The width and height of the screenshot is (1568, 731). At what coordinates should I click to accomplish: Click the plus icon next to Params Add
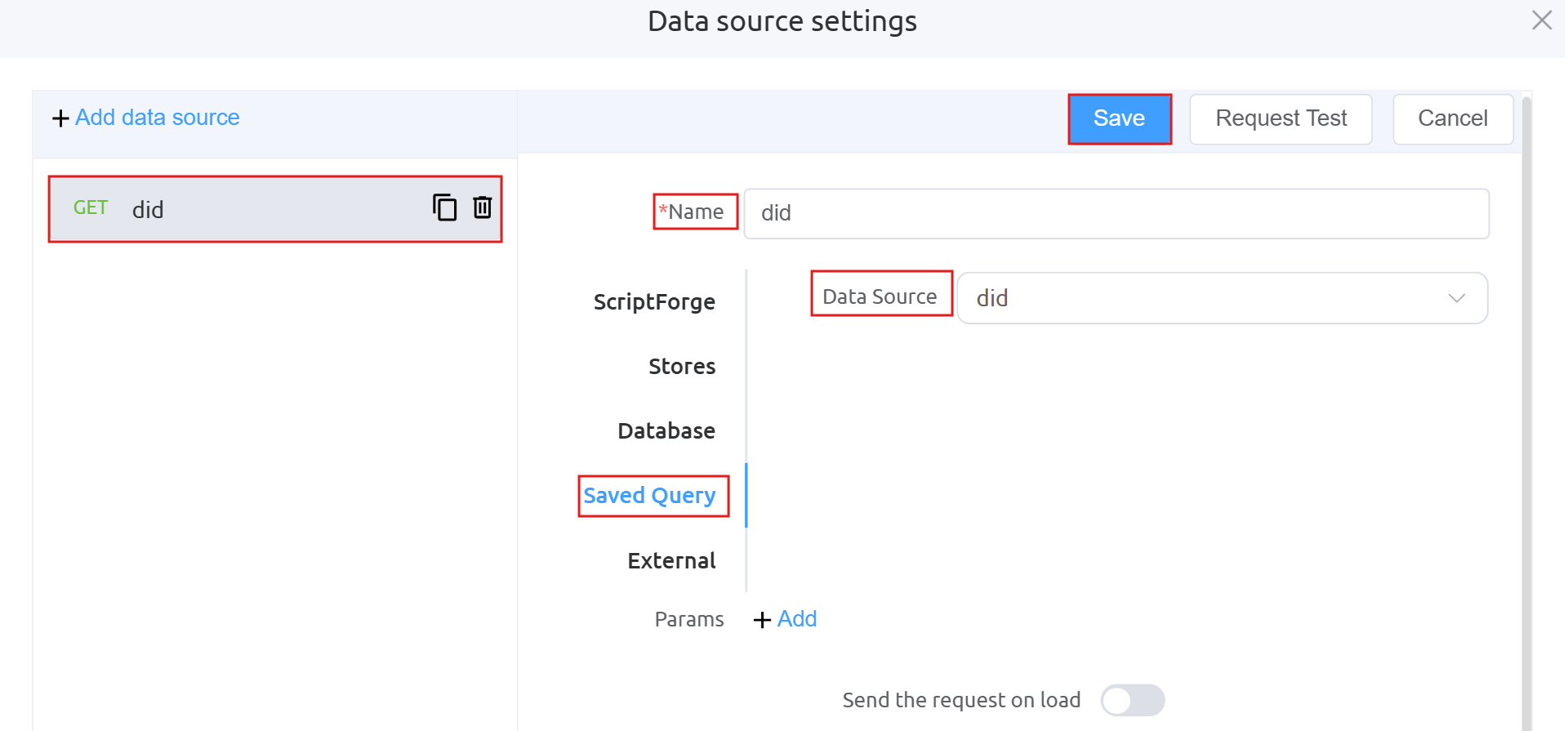pos(762,620)
